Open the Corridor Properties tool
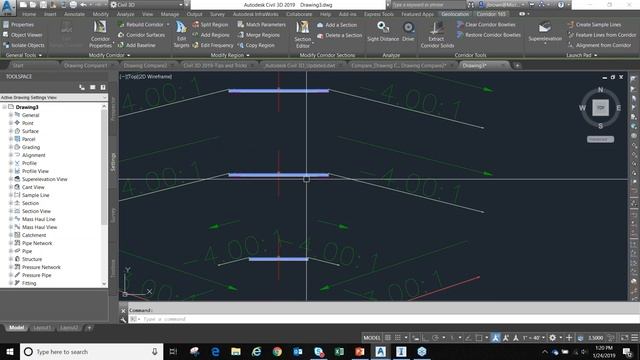Screen dimensions: 640x360 coord(100,34)
